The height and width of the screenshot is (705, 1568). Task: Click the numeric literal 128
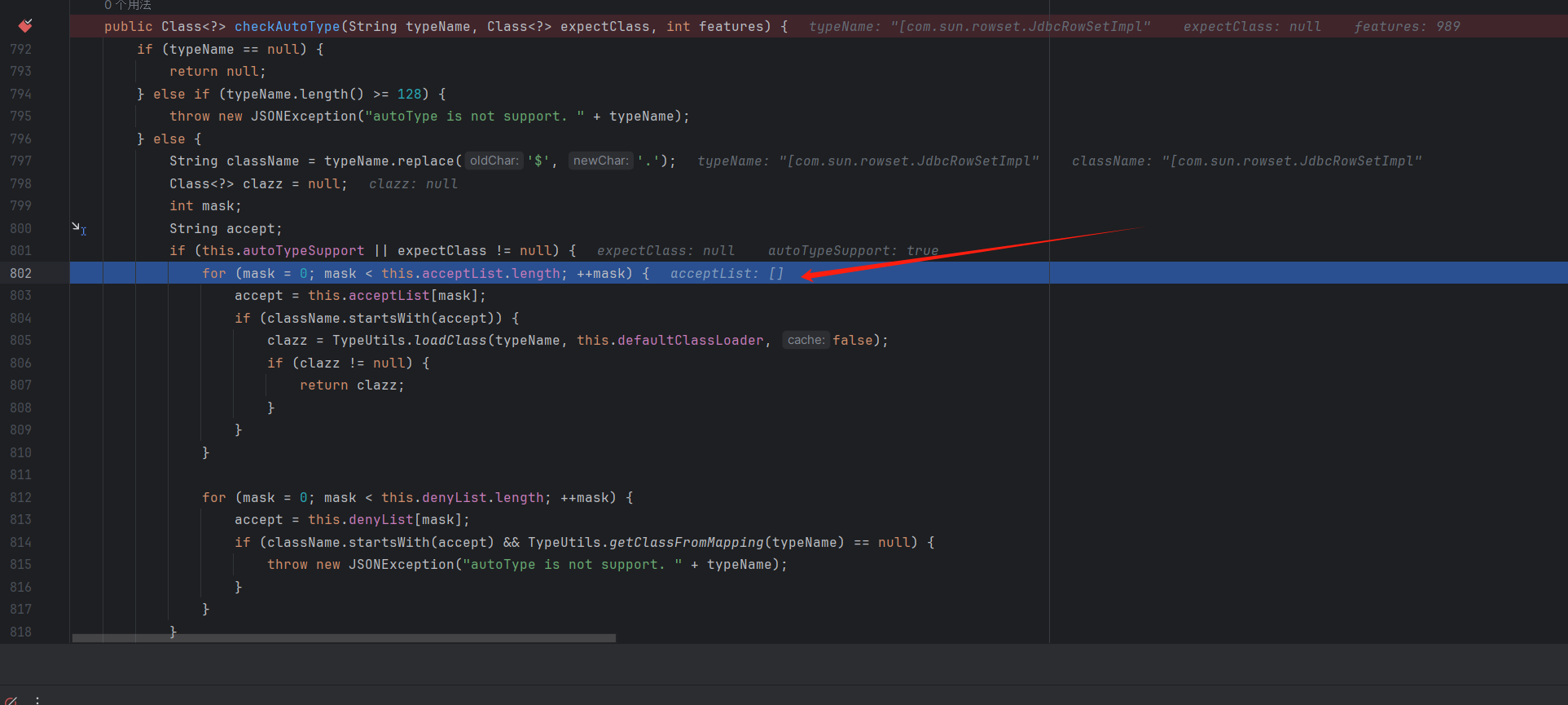410,94
